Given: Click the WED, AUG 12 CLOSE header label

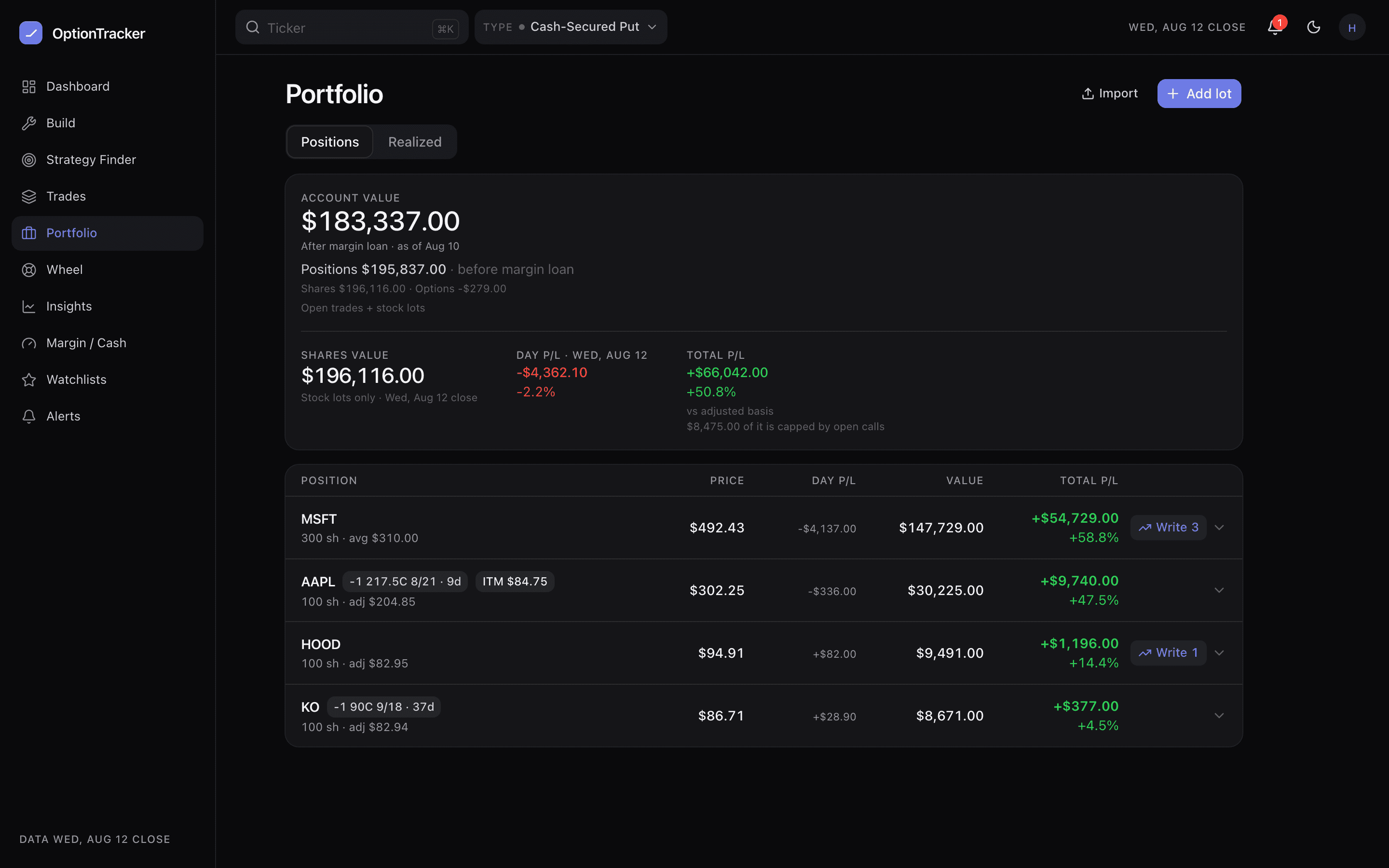Looking at the screenshot, I should point(1187,27).
